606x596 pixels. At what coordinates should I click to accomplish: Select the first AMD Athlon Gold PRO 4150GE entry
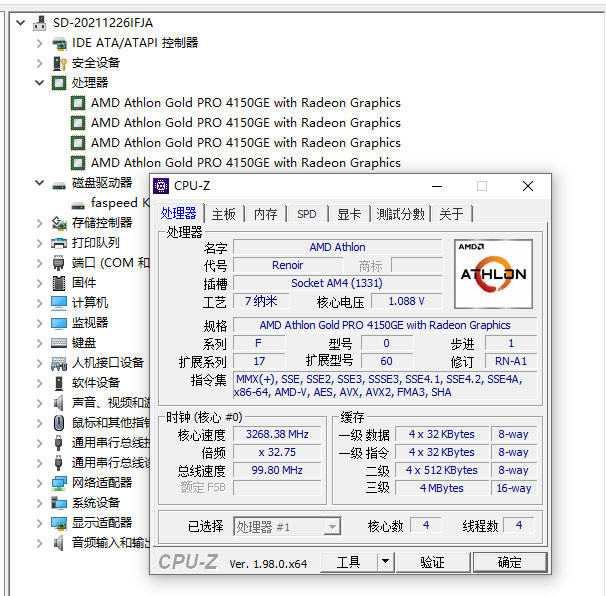click(x=246, y=103)
